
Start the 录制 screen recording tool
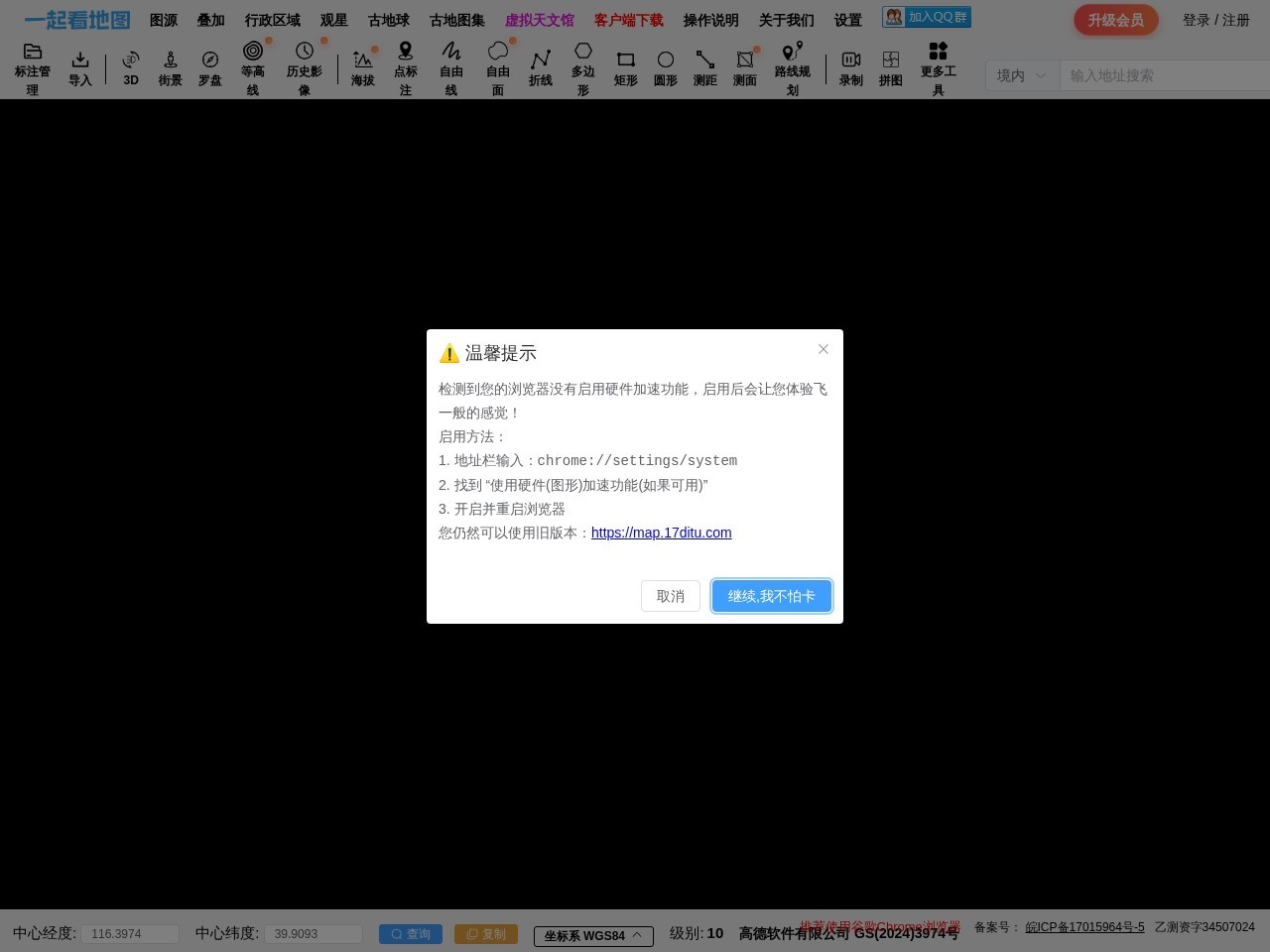pyautogui.click(x=850, y=65)
